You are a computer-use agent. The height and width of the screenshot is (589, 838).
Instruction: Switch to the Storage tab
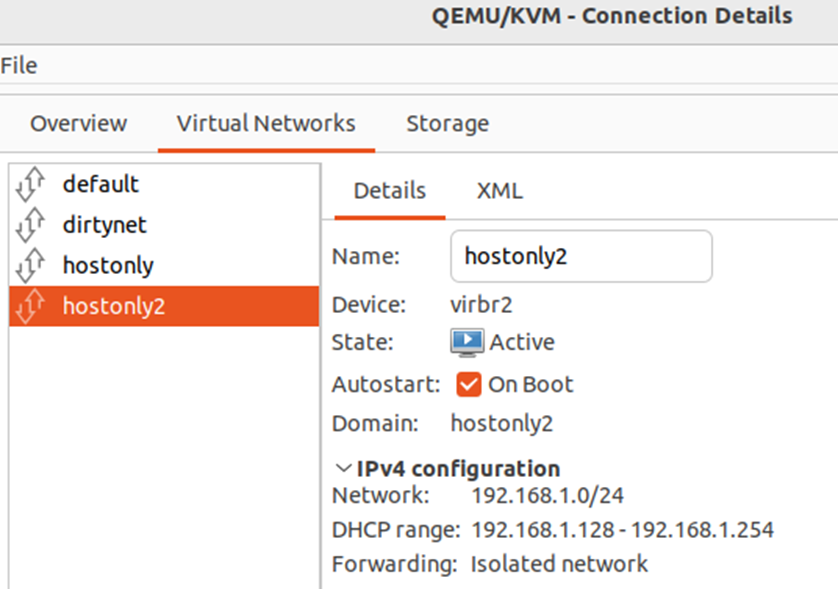coord(447,123)
